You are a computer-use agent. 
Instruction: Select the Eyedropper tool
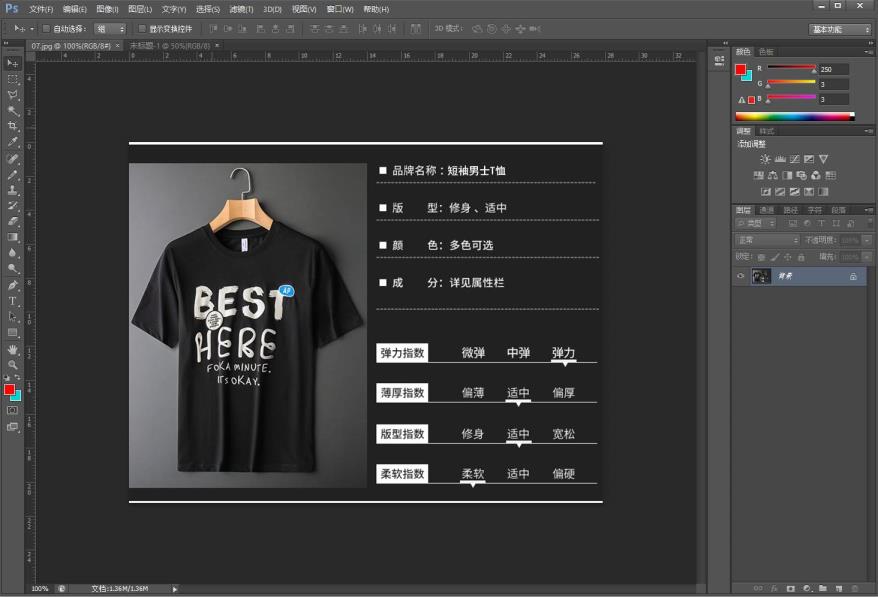(12, 142)
